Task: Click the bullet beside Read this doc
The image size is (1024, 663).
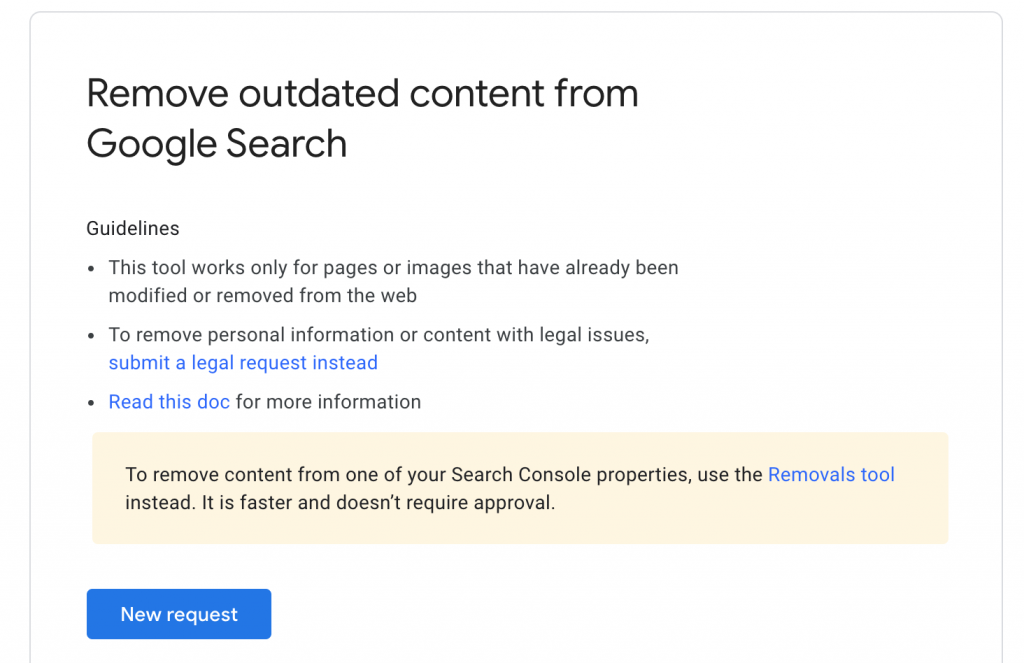Action: (x=91, y=403)
